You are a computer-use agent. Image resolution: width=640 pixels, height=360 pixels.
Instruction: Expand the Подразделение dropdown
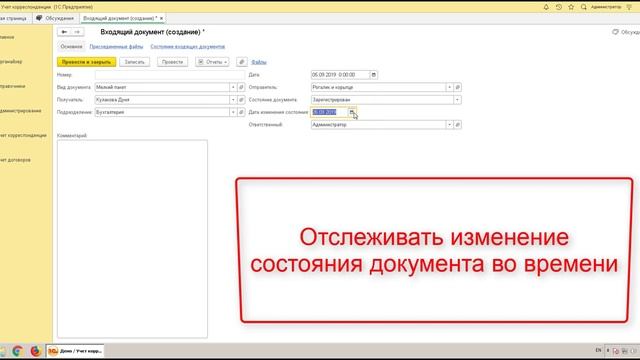pyautogui.click(x=233, y=112)
